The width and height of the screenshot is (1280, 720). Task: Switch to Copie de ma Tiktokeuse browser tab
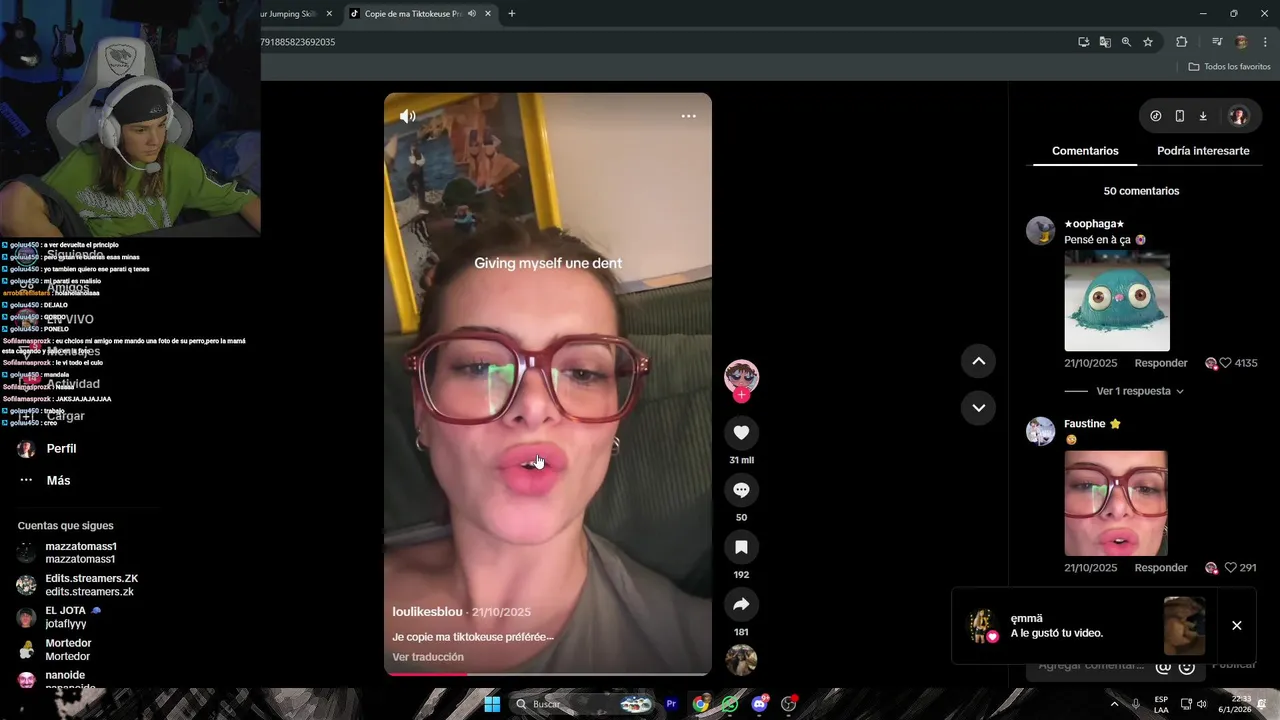coord(411,14)
